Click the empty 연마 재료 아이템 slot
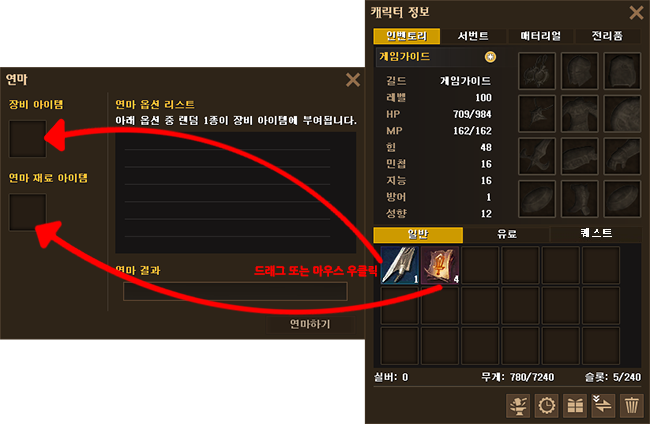This screenshot has height=424, width=650. click(x=28, y=212)
